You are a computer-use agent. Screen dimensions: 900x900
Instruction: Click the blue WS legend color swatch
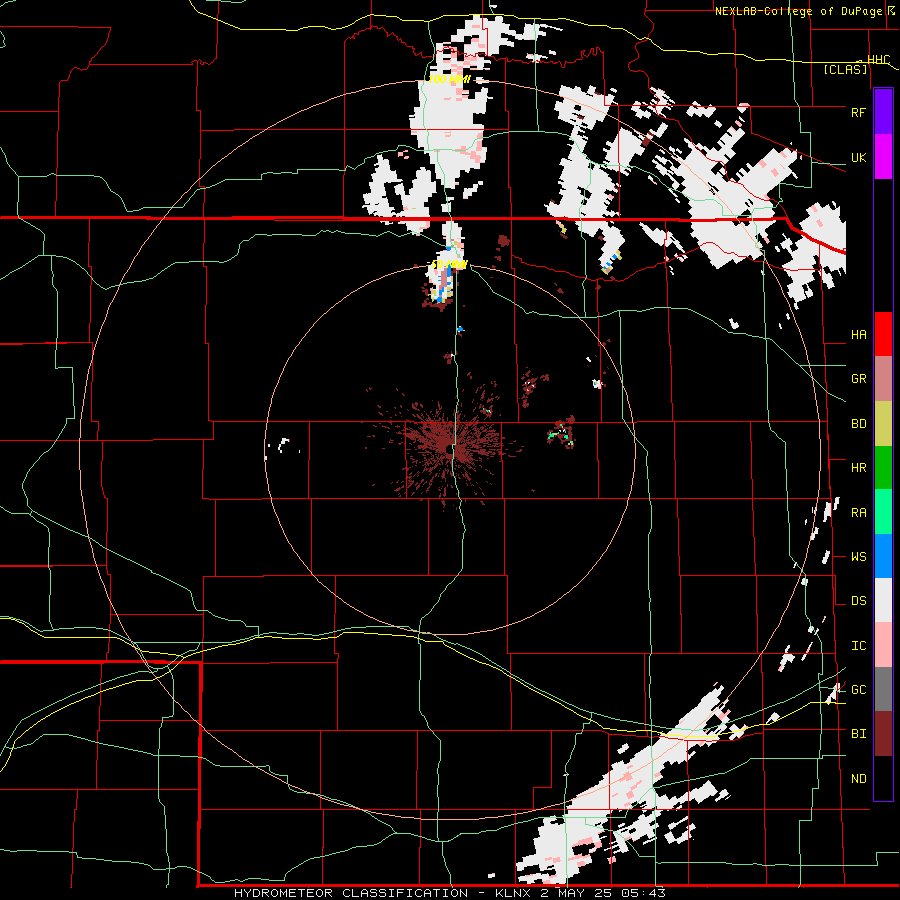883,556
